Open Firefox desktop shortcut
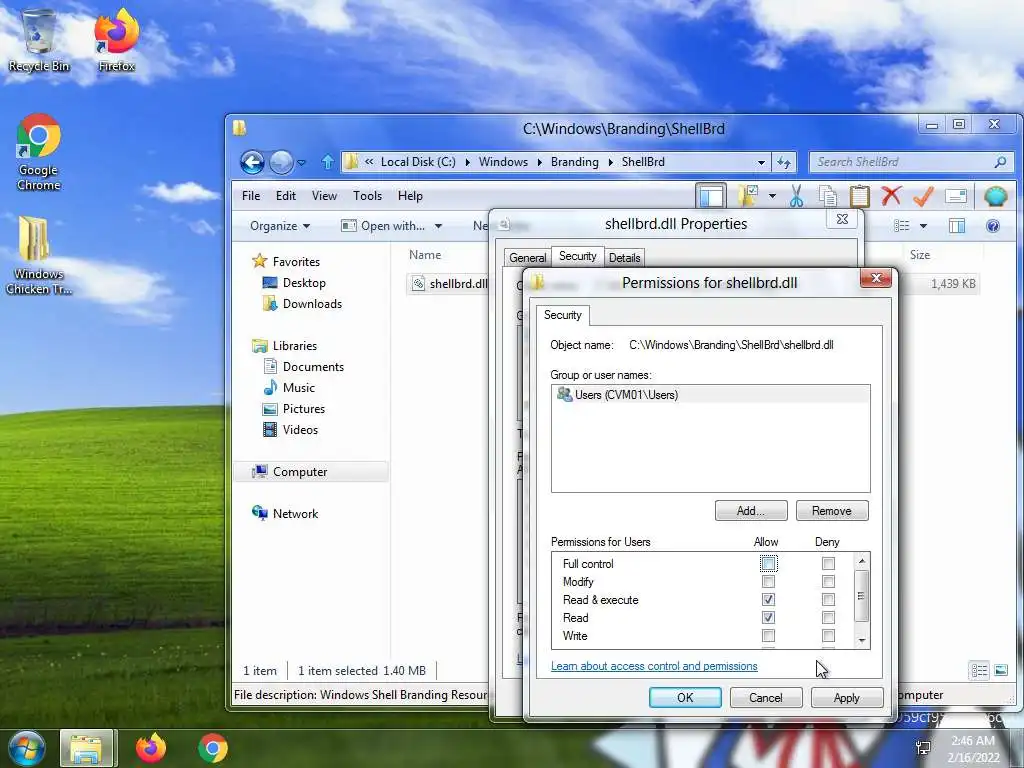This screenshot has height=768, width=1024. 116,40
